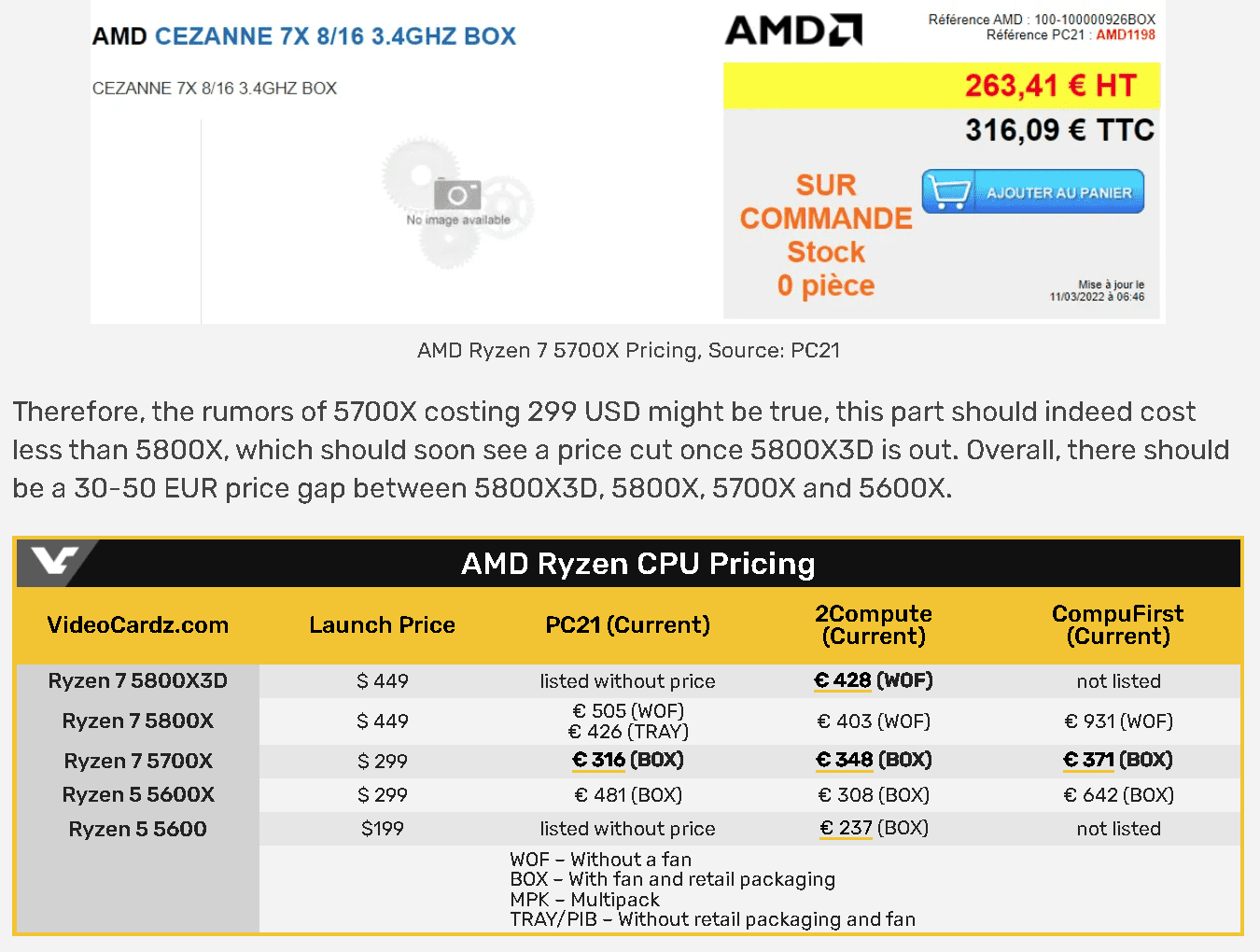Click the 316,09 € TTC price
This screenshot has height=952, width=1260.
pos(1060,130)
